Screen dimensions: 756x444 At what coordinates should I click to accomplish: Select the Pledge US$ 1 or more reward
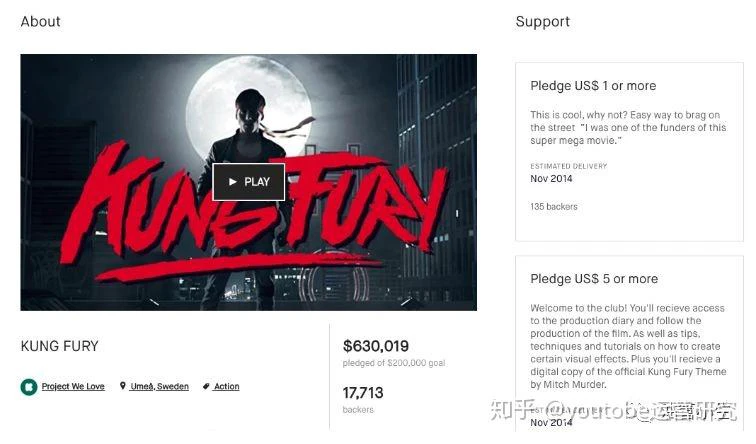629,152
